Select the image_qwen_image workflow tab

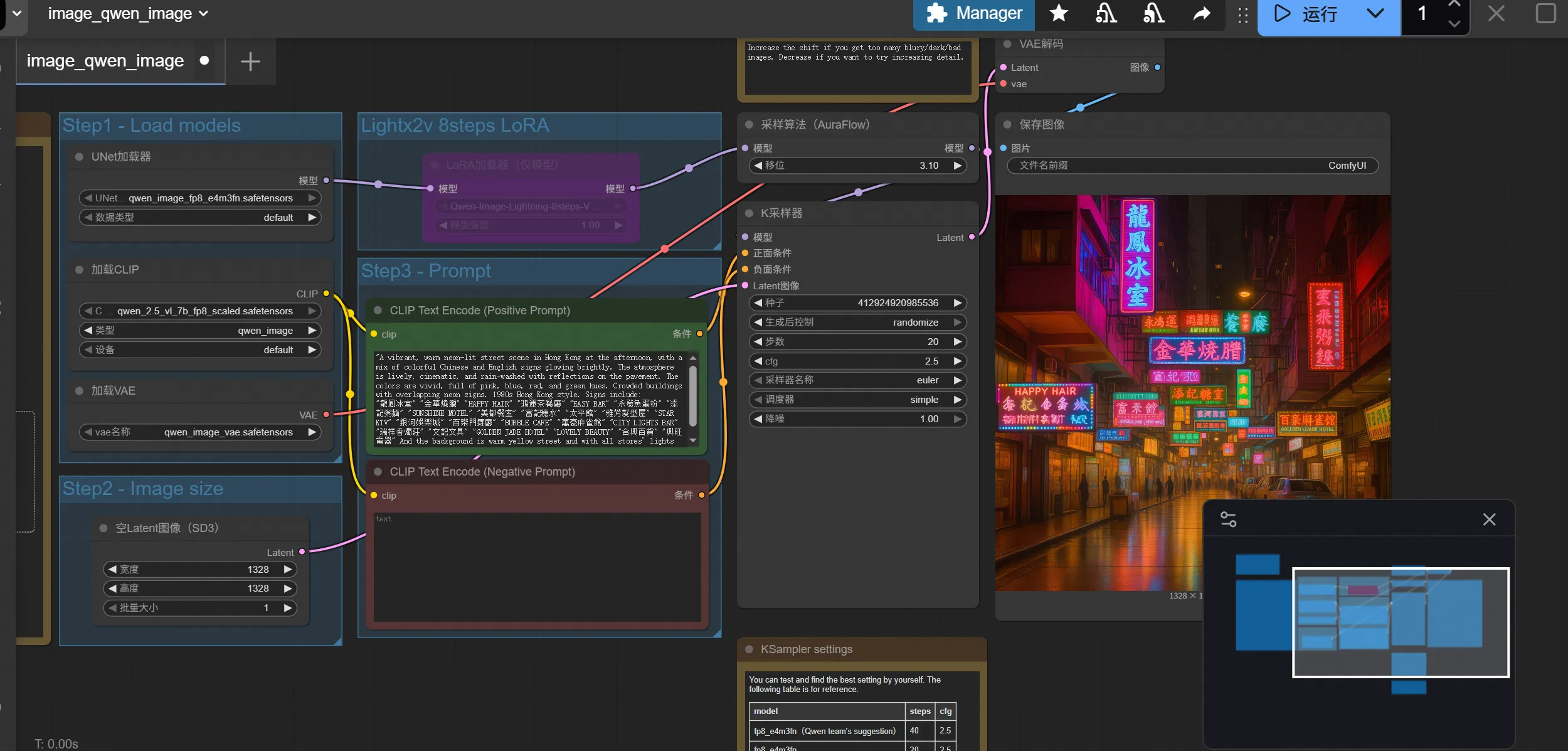105,61
